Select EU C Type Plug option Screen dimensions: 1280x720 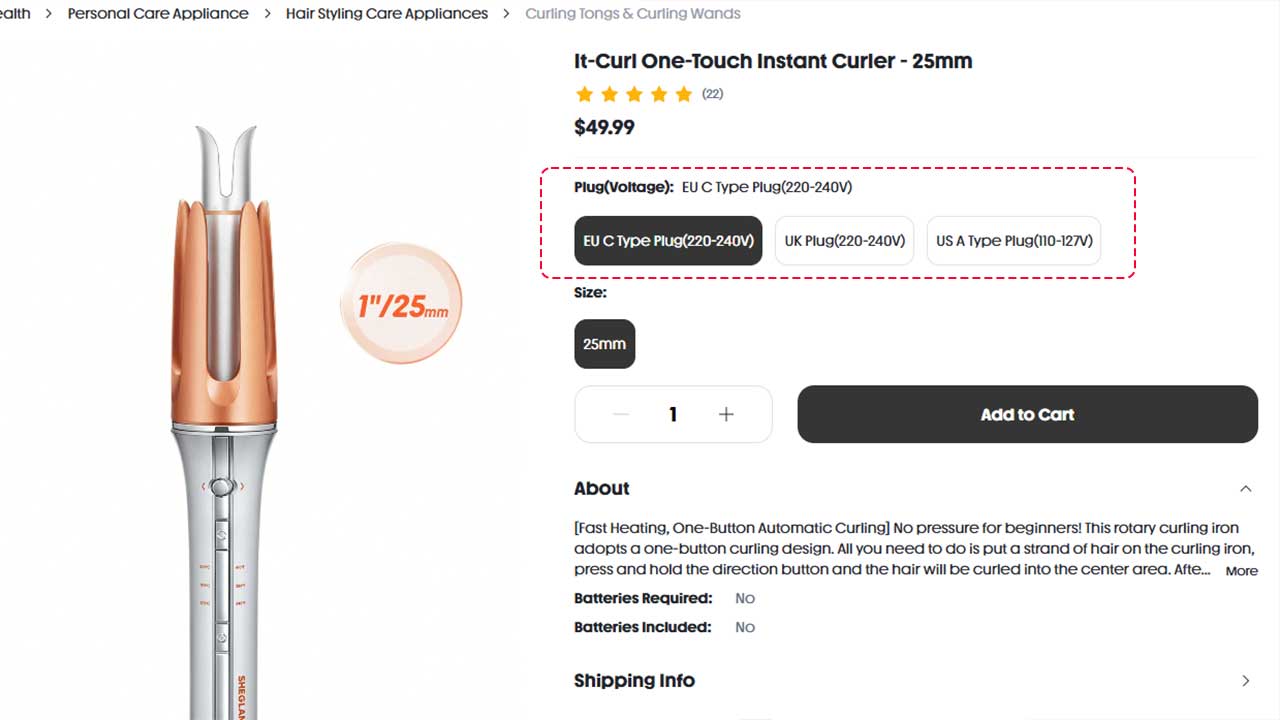[x=668, y=241]
